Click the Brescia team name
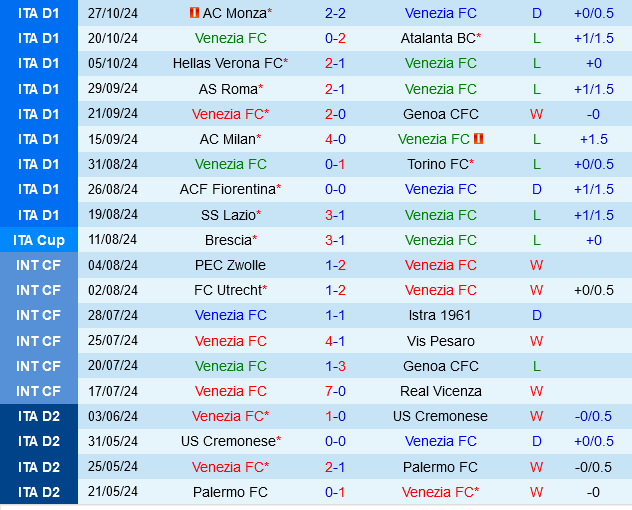 click(229, 240)
